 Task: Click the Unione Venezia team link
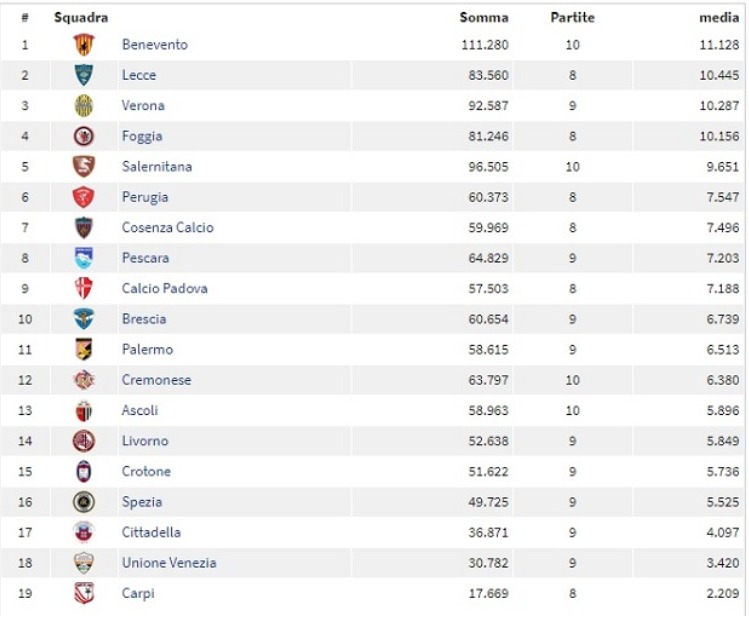(x=169, y=563)
